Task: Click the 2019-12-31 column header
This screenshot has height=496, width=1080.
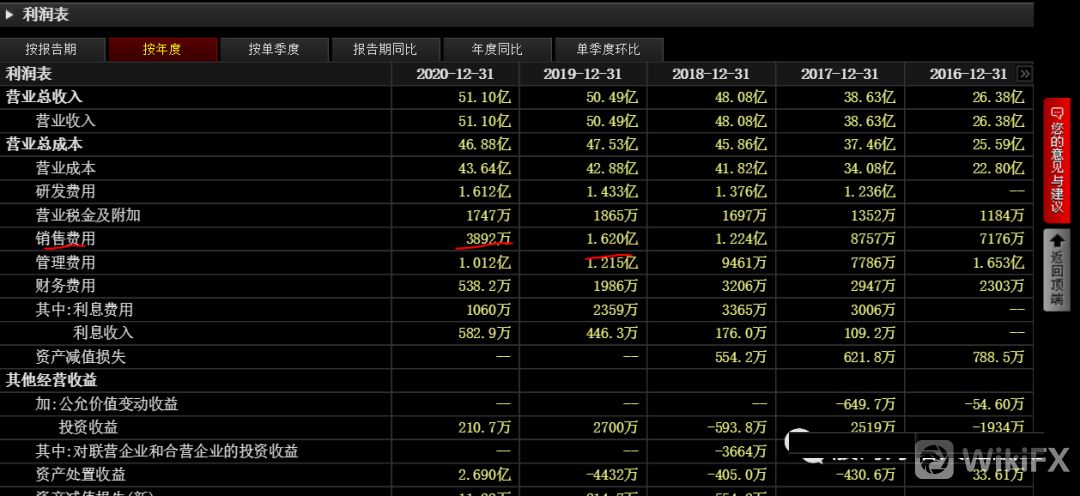Action: pos(583,74)
